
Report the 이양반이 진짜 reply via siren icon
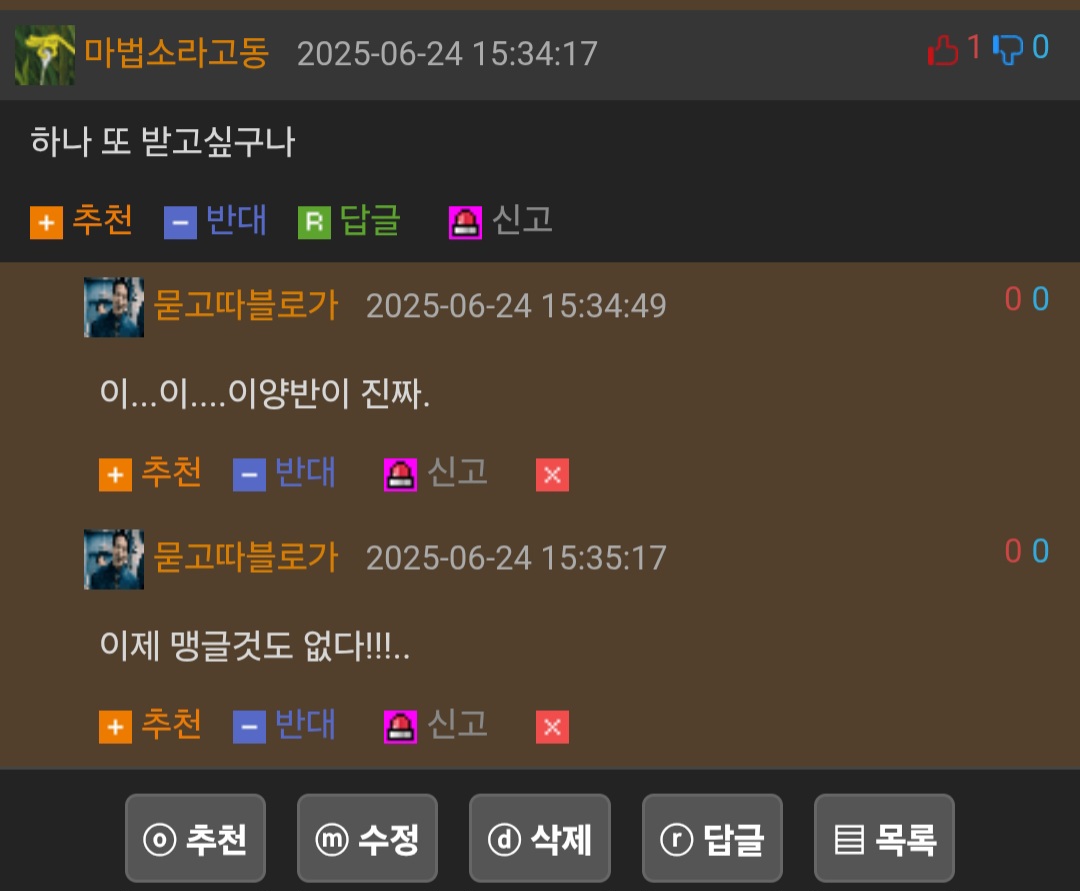pos(400,474)
